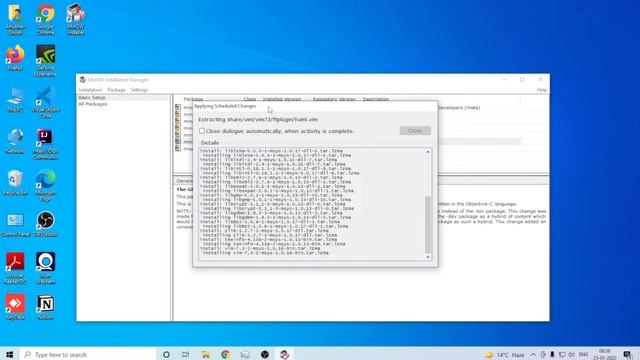Viewport: 640px width, 360px height.
Task: Switch to Chrome on the taskbar
Action: coord(225,354)
